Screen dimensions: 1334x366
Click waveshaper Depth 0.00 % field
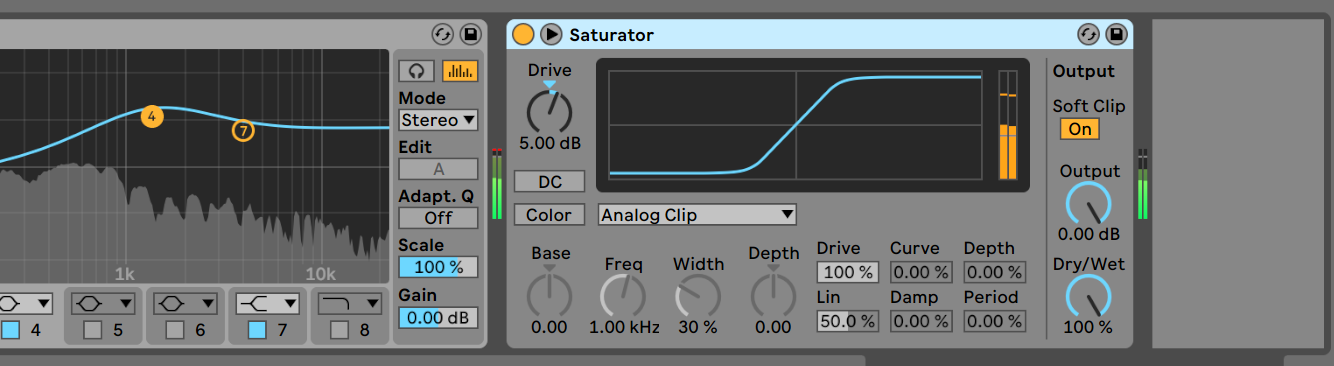[x=994, y=272]
